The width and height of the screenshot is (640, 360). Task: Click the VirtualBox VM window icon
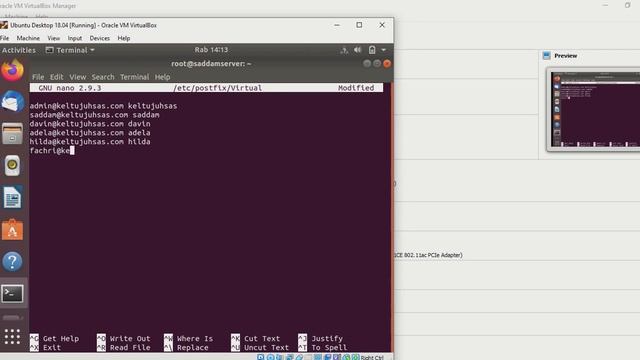click(x=4, y=25)
